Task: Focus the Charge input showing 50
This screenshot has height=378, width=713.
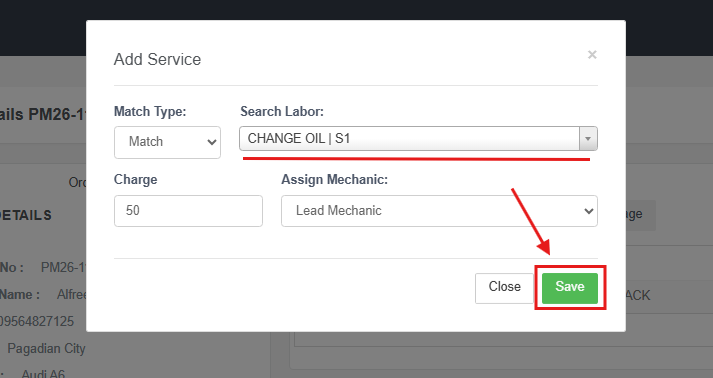Action: (188, 211)
